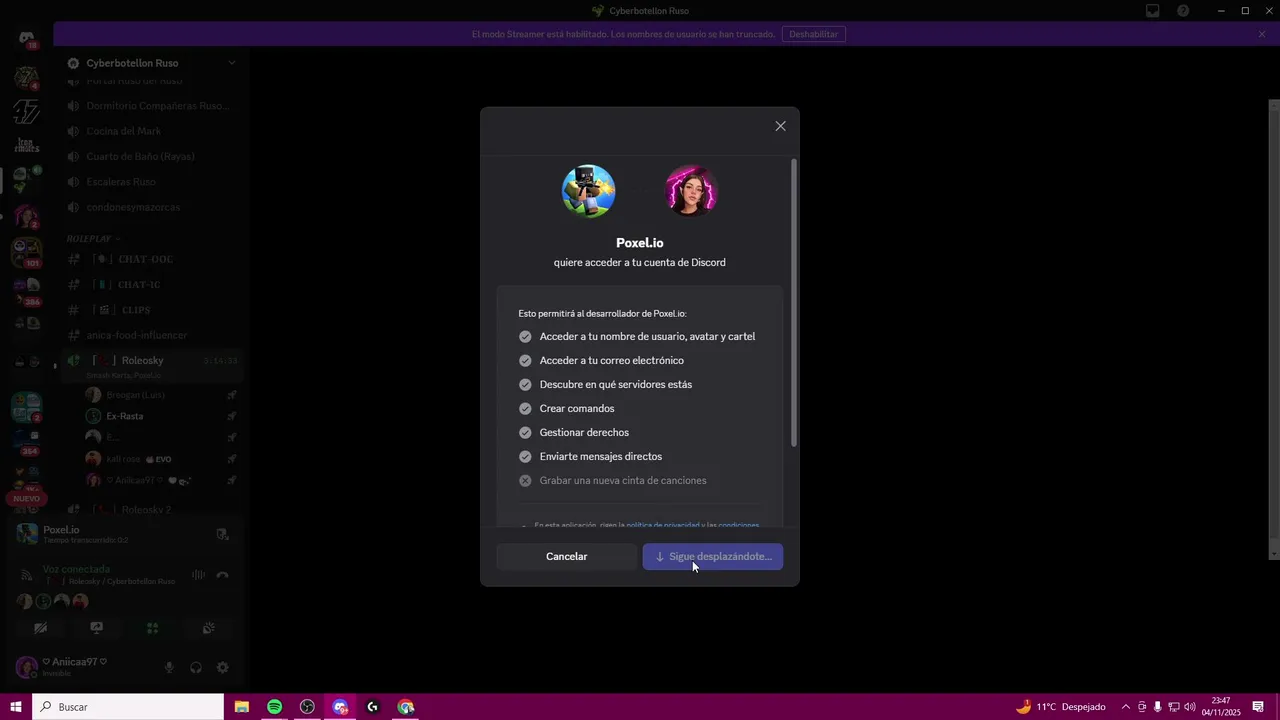Screen dimensions: 1280x720
Task: Click the activity rocket icon beside Ex-Rasta
Action: pos(231,416)
